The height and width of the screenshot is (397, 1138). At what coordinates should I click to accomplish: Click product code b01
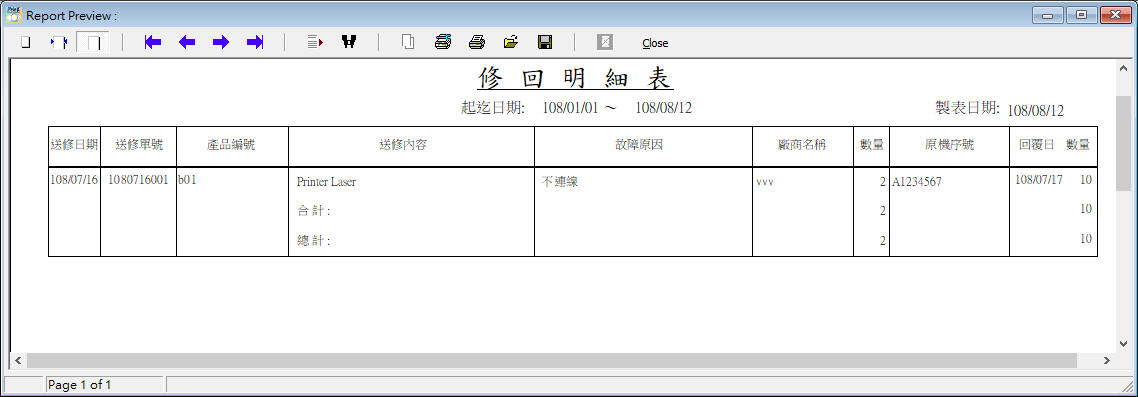(187, 180)
